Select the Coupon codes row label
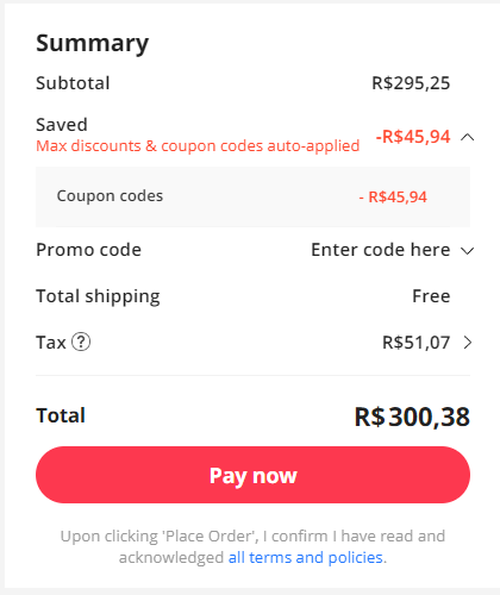The width and height of the screenshot is (500, 595). point(110,196)
